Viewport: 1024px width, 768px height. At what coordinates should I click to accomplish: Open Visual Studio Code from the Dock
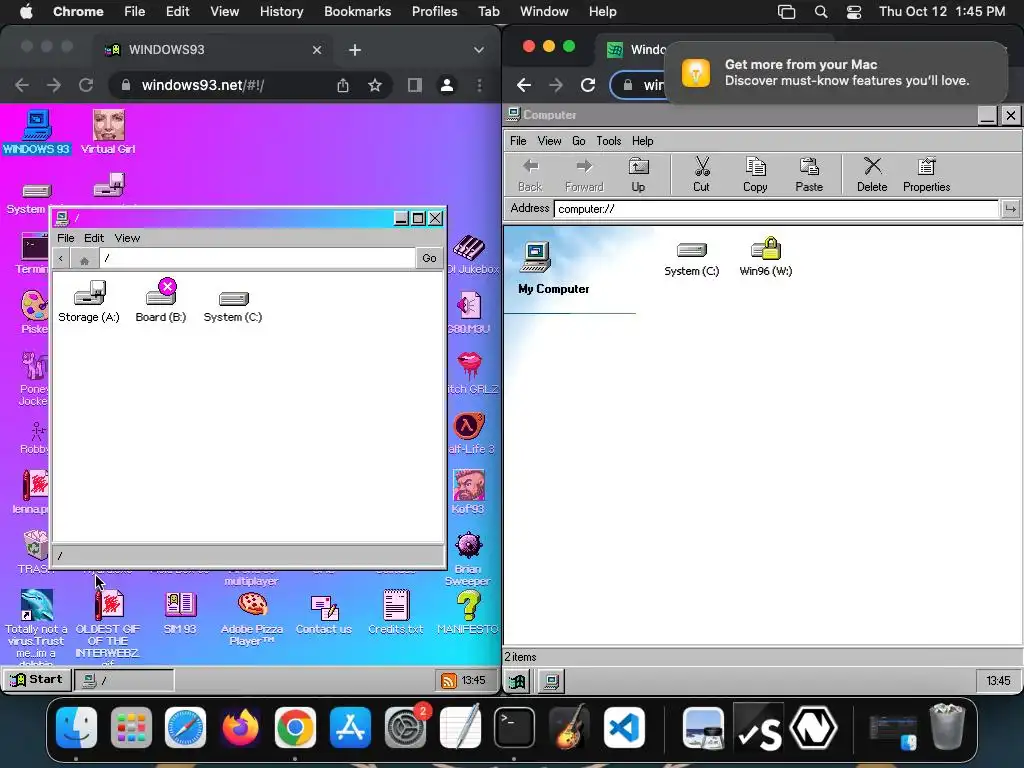[x=624, y=727]
